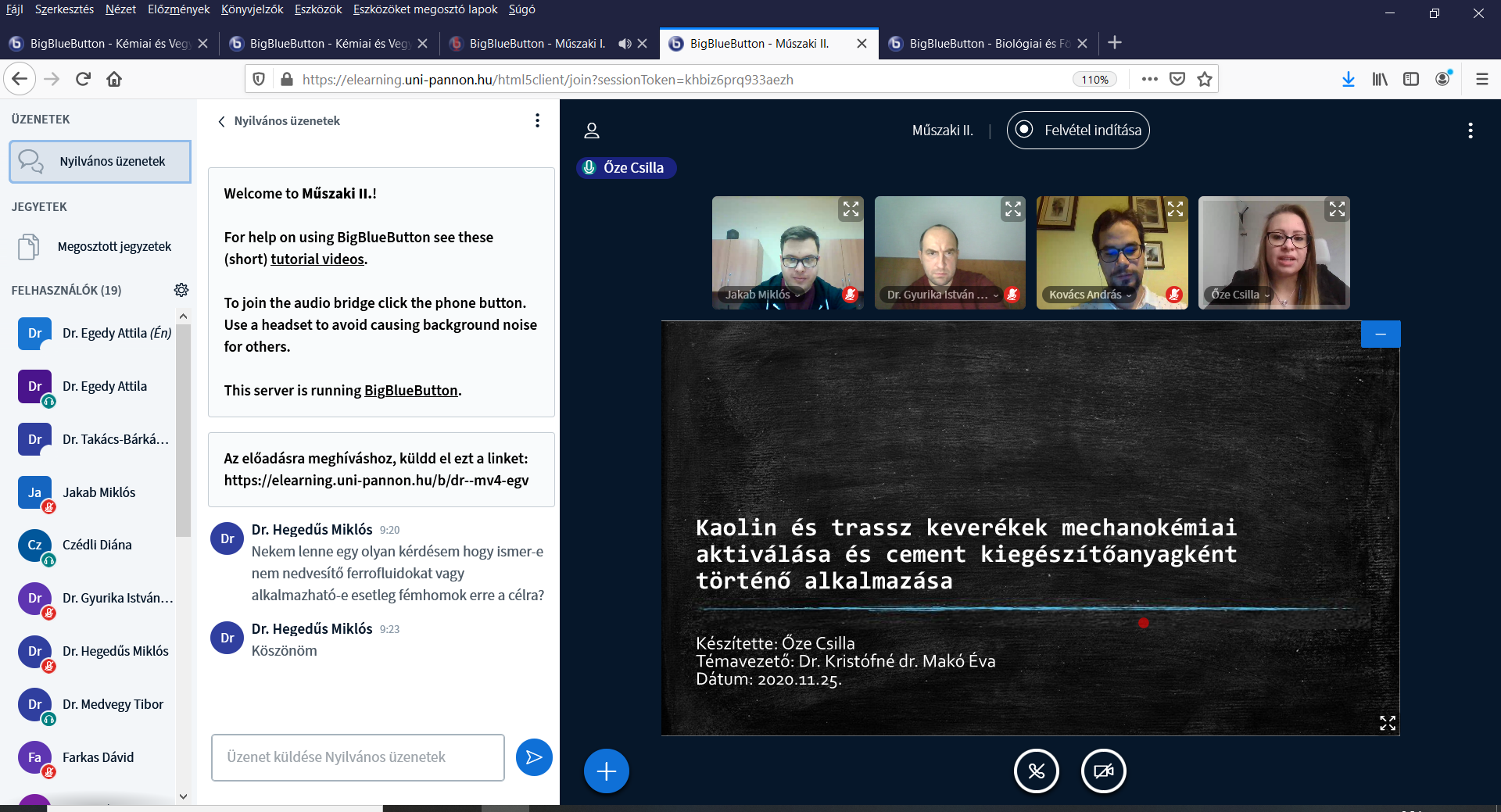
Task: Open session options menu at top right
Action: [1470, 131]
